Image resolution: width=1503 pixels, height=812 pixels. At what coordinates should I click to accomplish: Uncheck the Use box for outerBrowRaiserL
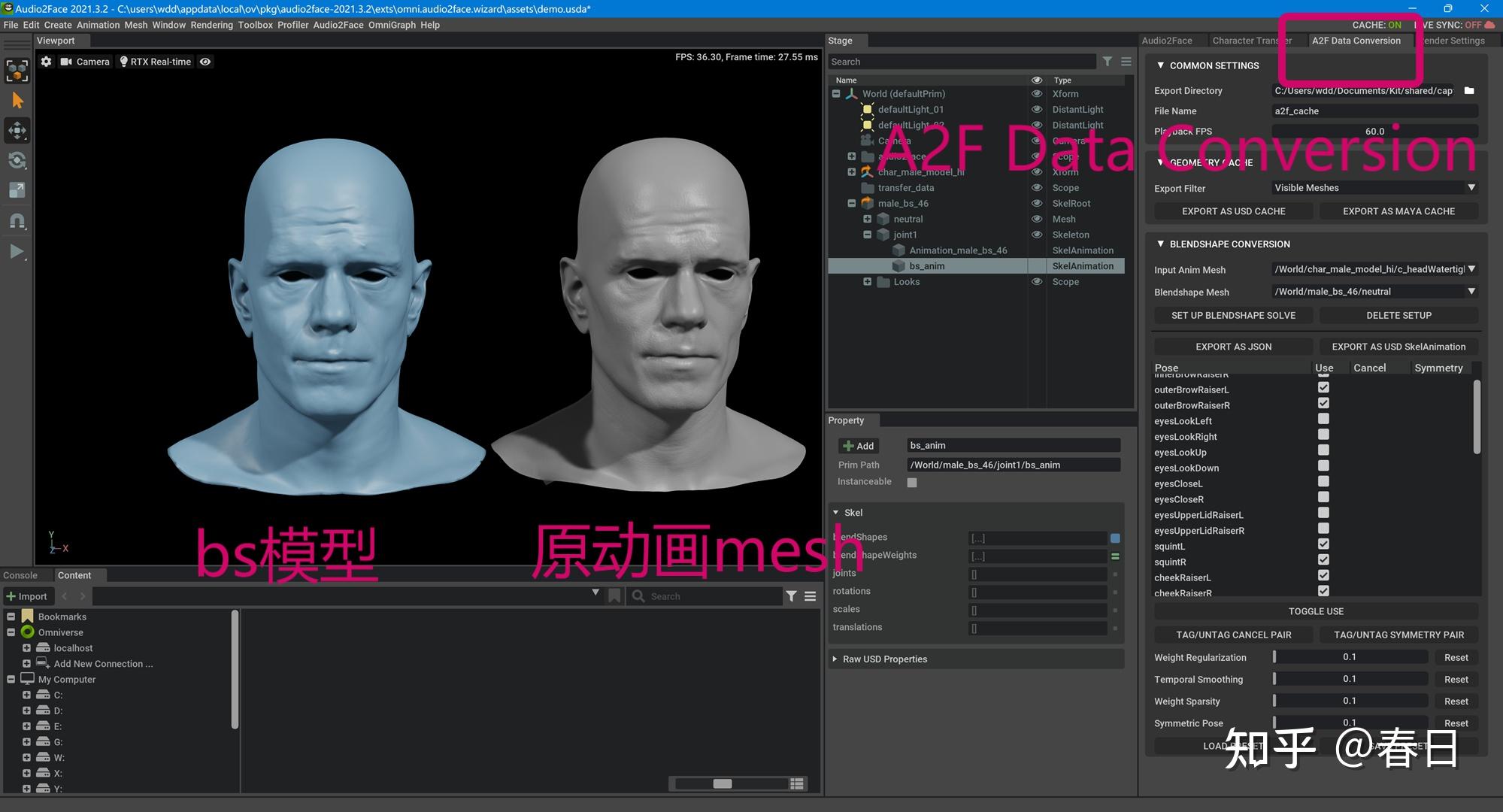click(x=1323, y=387)
